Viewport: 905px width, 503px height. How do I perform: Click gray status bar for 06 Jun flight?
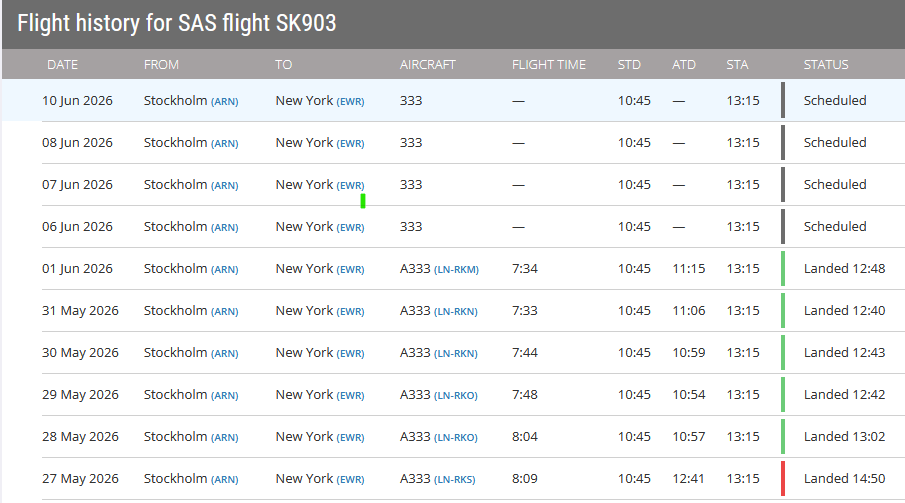[783, 226]
